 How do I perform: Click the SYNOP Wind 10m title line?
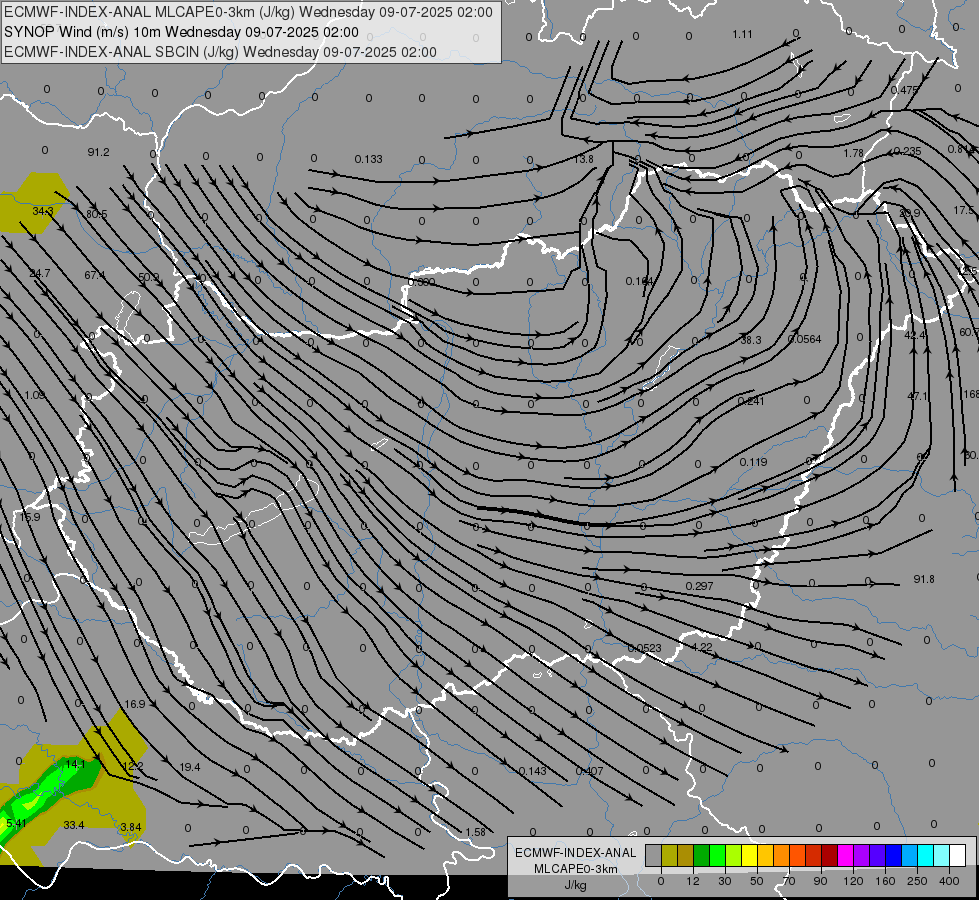point(181,32)
